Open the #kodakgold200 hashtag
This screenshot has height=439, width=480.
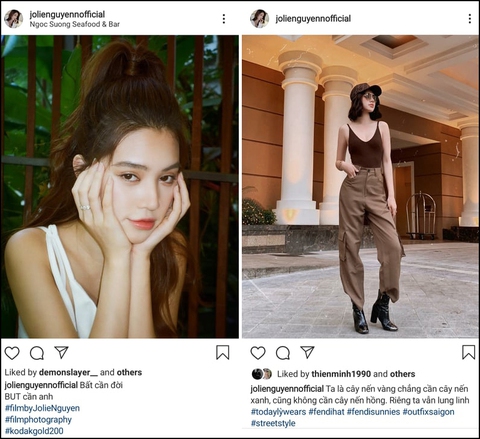click(34, 431)
